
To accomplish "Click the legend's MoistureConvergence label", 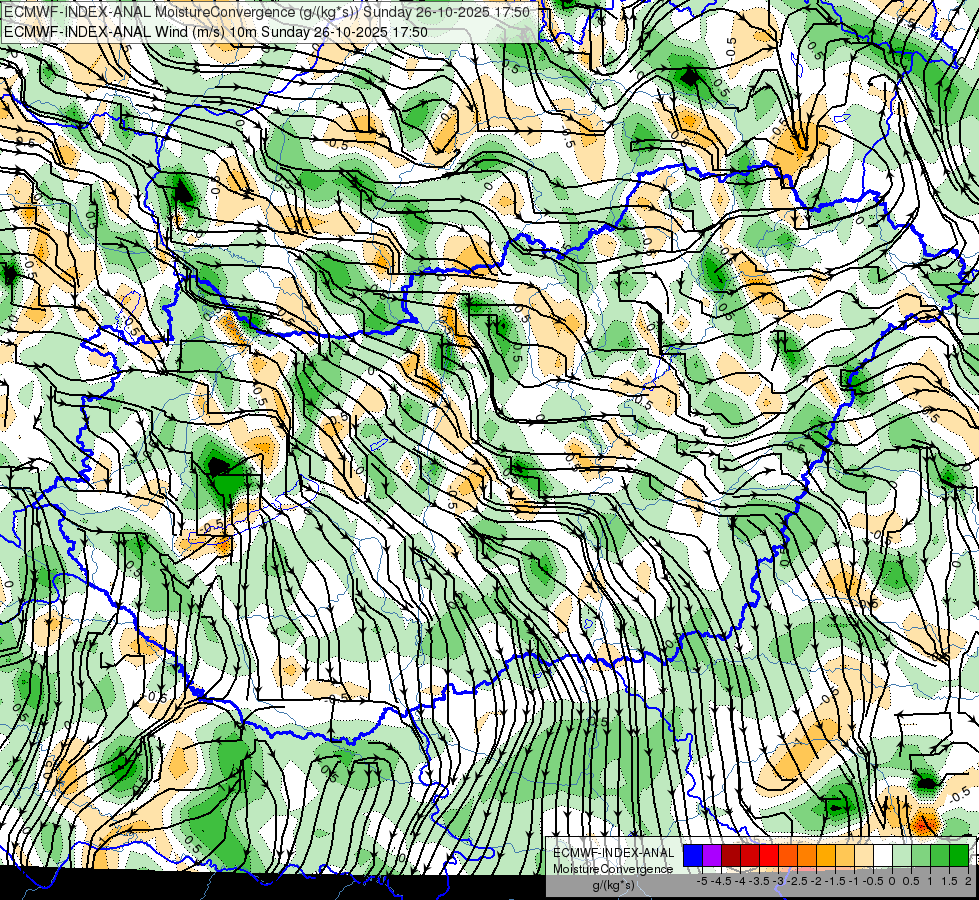I will click(x=613, y=869).
